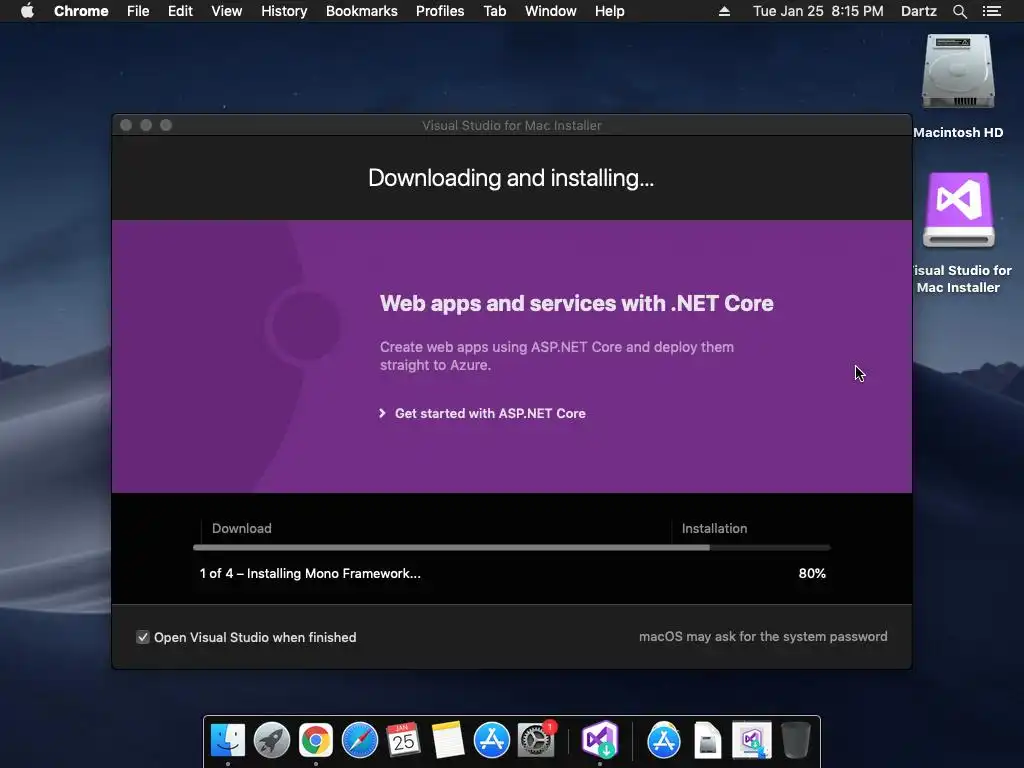Click the Installing Mono Framework status text
This screenshot has width=1024, height=768.
[x=310, y=573]
